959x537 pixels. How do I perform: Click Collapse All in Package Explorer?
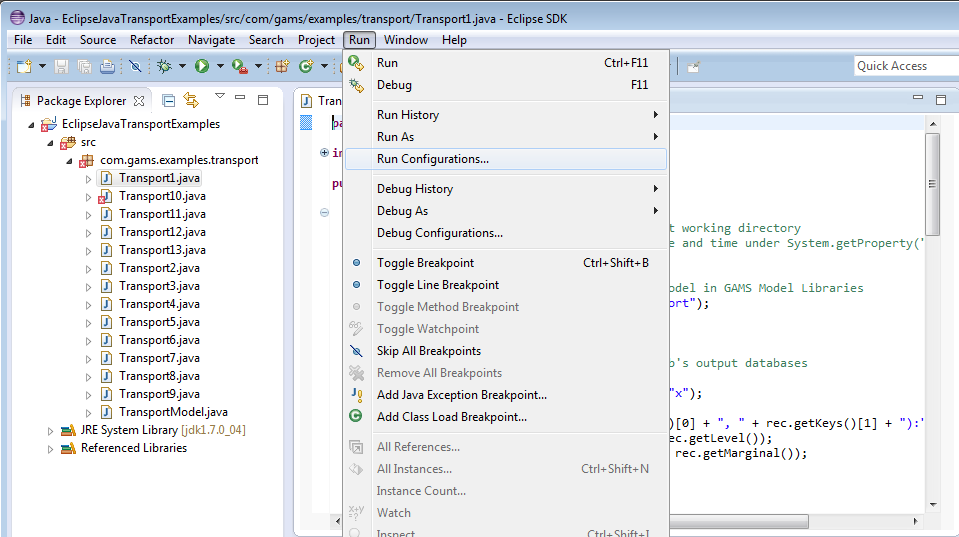169,100
